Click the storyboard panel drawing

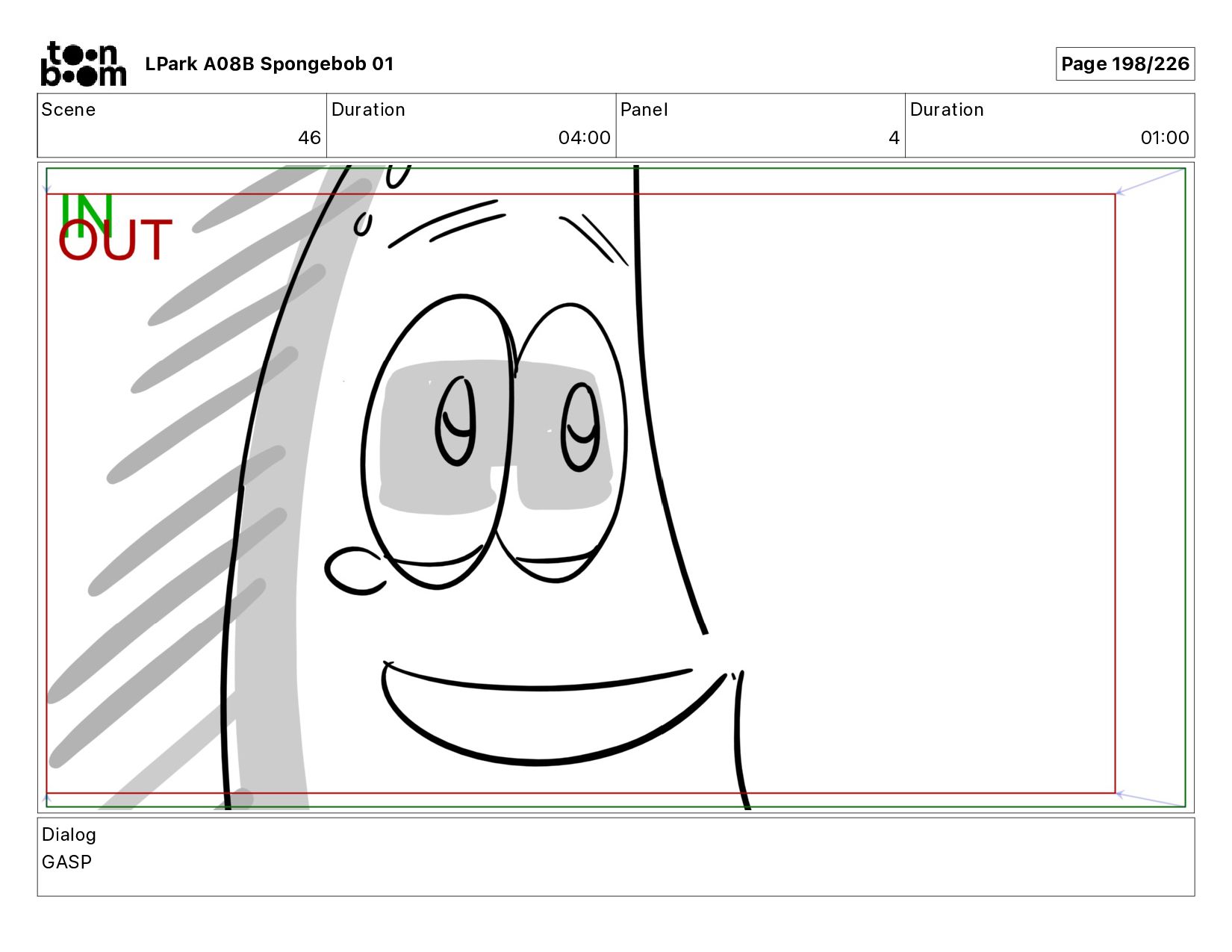(x=616, y=488)
